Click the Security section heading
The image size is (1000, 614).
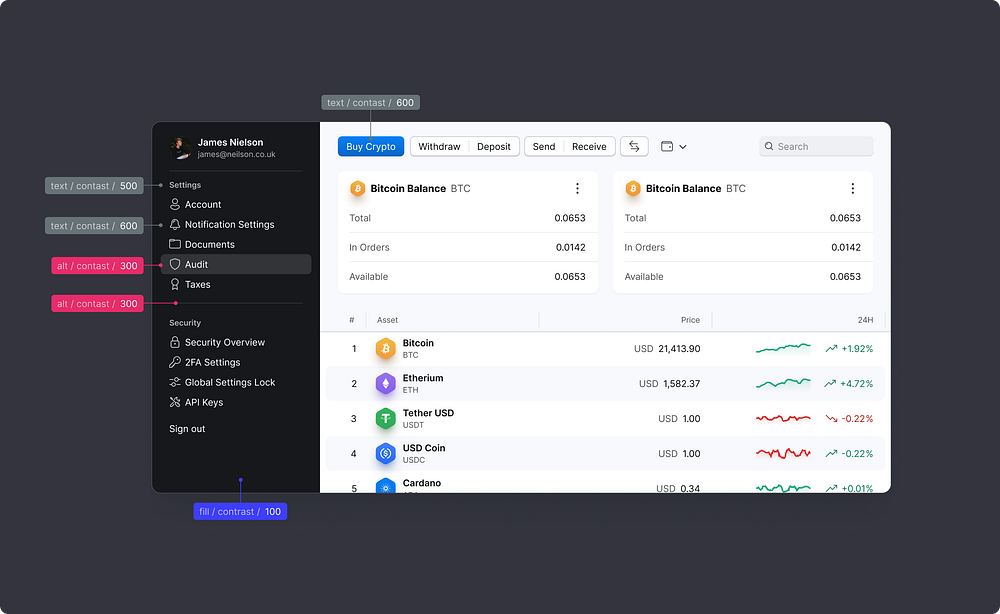tap(185, 323)
